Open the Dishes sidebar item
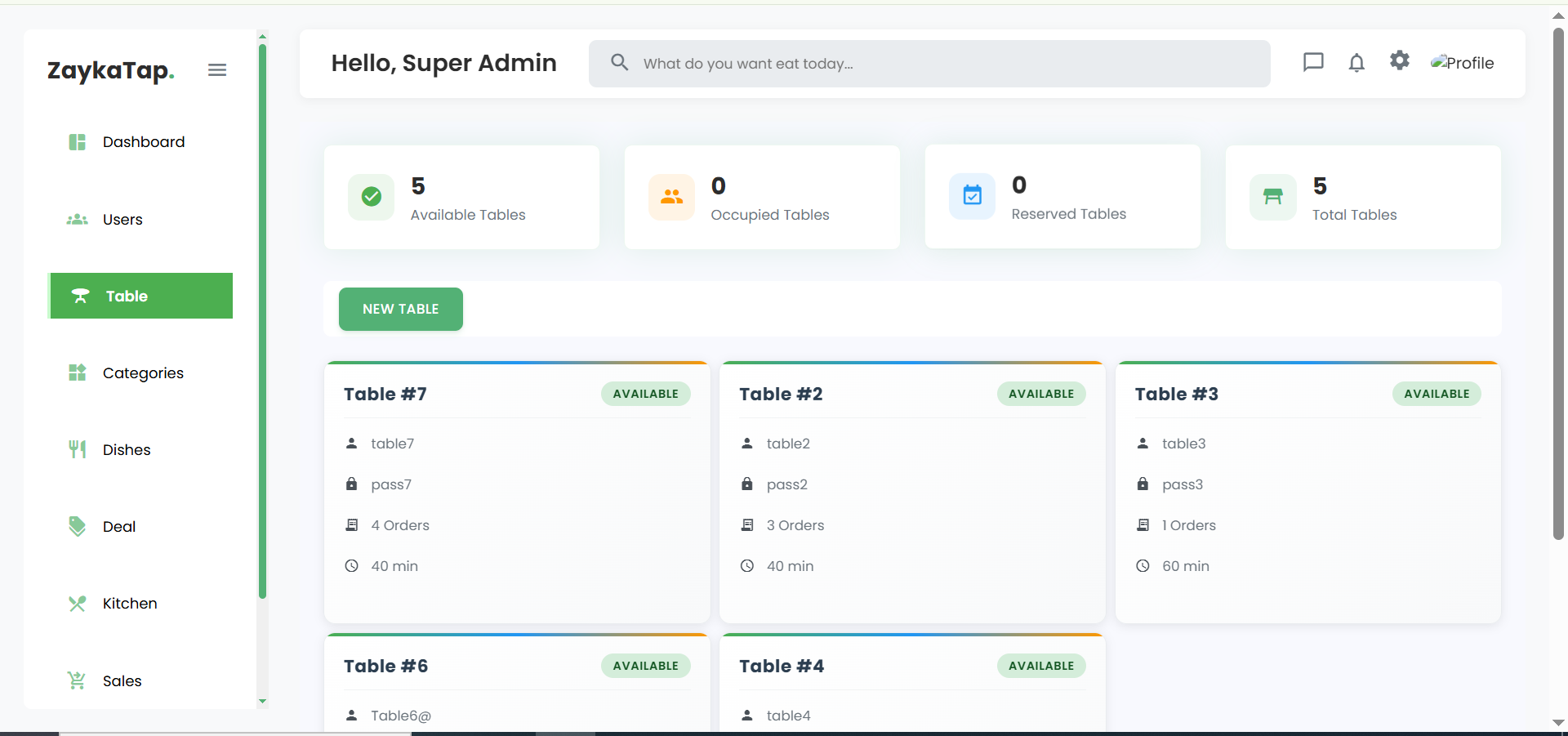This screenshot has width=1568, height=736. tap(126, 450)
